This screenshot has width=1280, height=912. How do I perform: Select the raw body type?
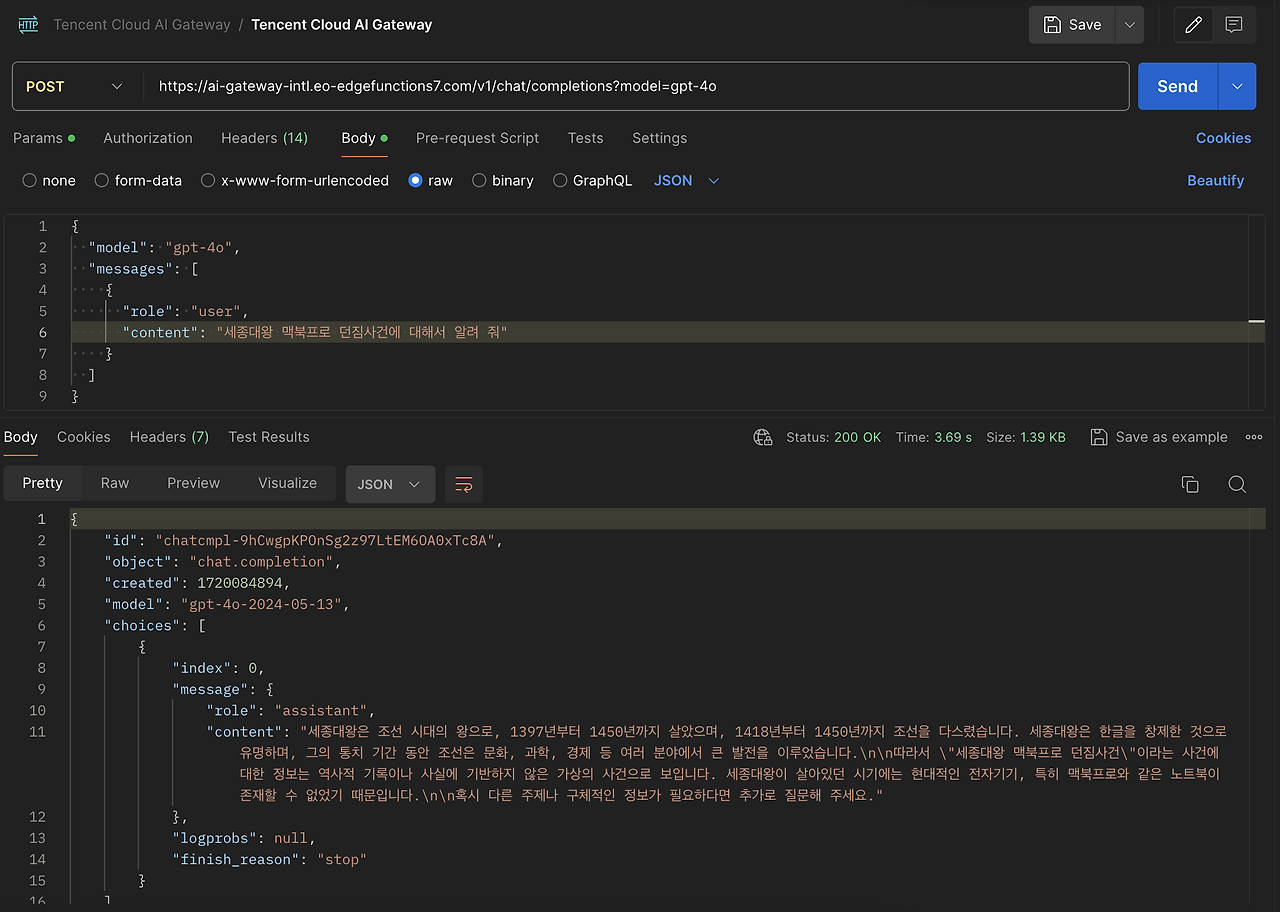431,181
